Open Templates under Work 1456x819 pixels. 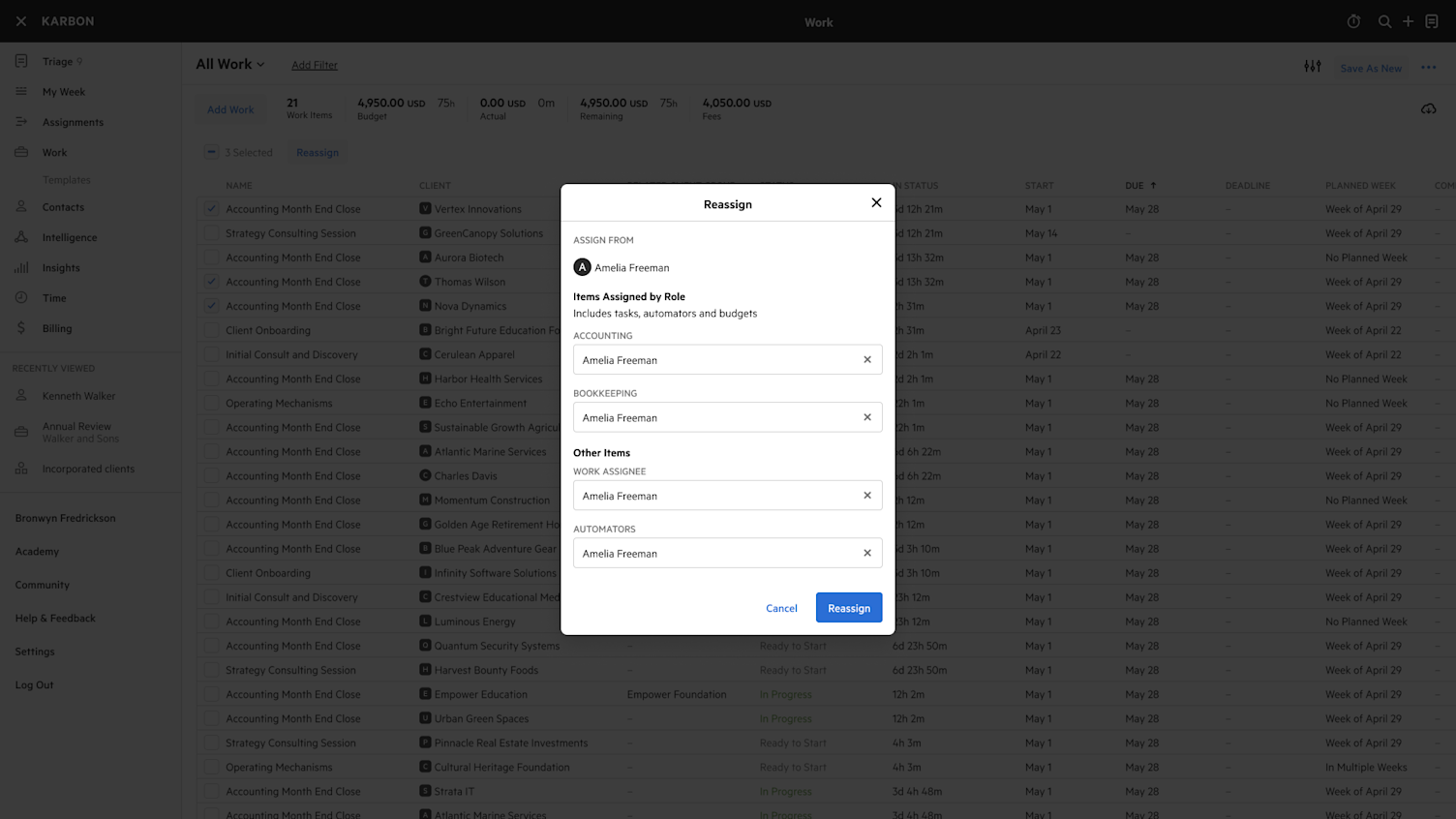pyautogui.click(x=66, y=180)
